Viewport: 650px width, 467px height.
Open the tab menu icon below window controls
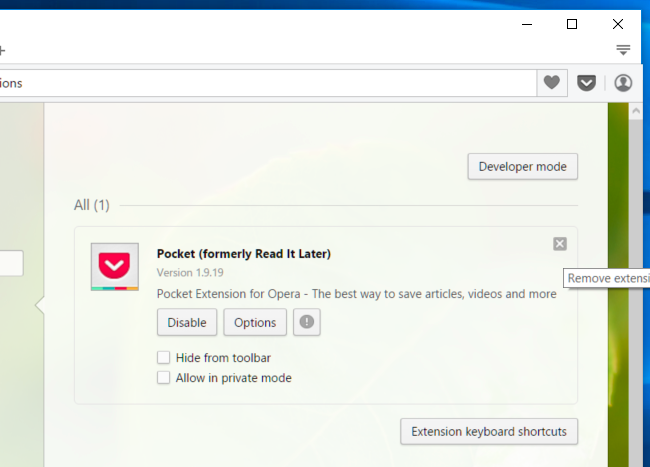(x=623, y=50)
